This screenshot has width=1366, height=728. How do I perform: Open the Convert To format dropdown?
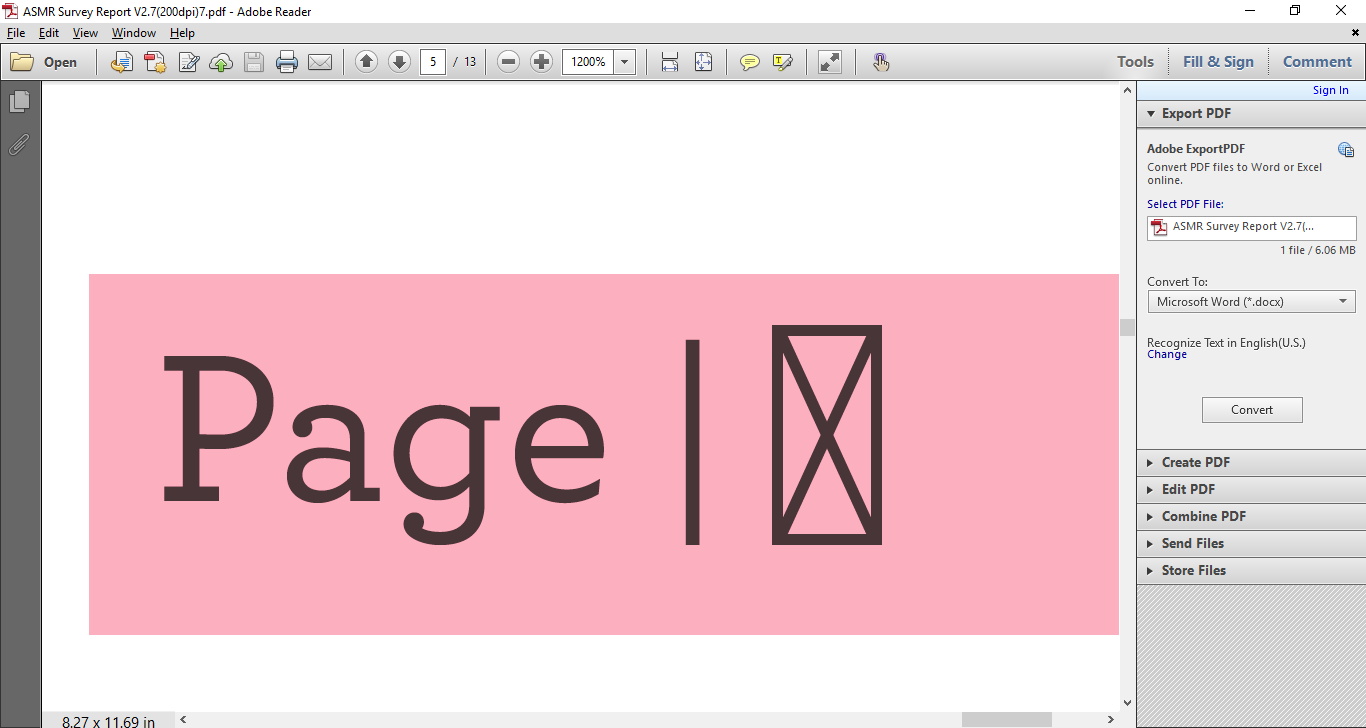1251,301
